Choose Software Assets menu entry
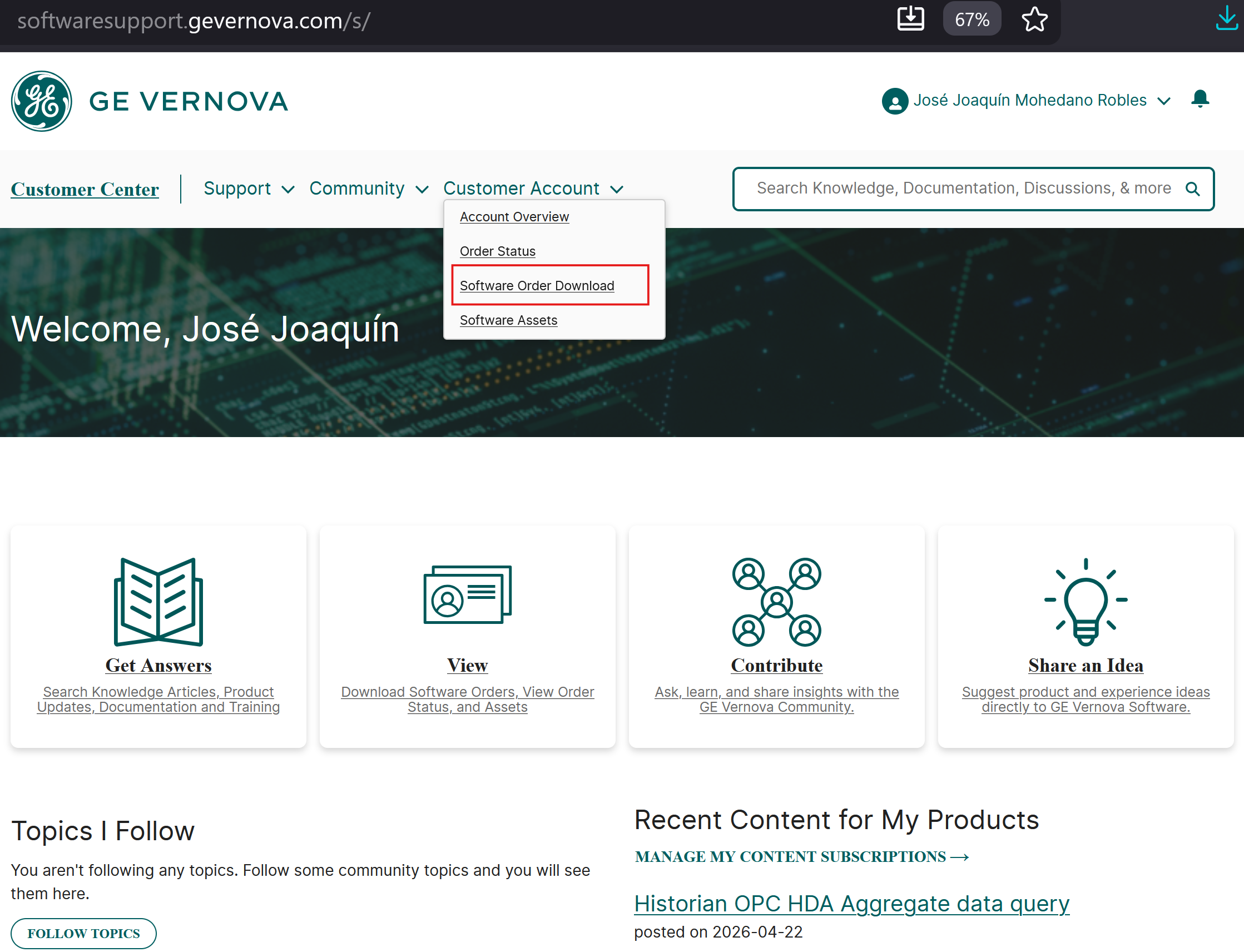The width and height of the screenshot is (1244, 952). click(508, 320)
